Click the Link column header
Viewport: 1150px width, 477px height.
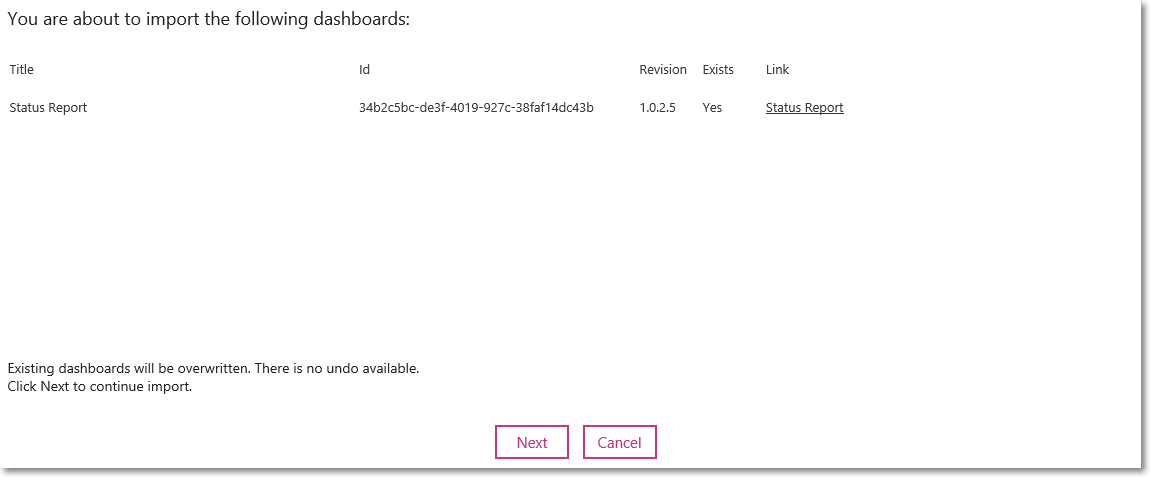coord(777,70)
